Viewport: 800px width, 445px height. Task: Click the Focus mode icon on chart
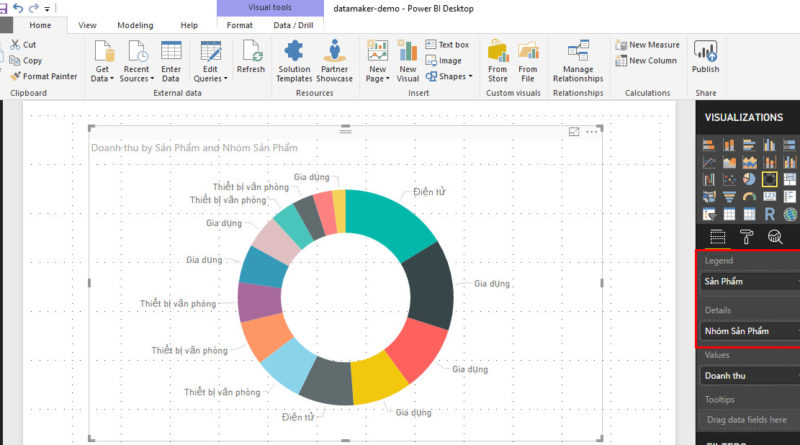click(574, 132)
